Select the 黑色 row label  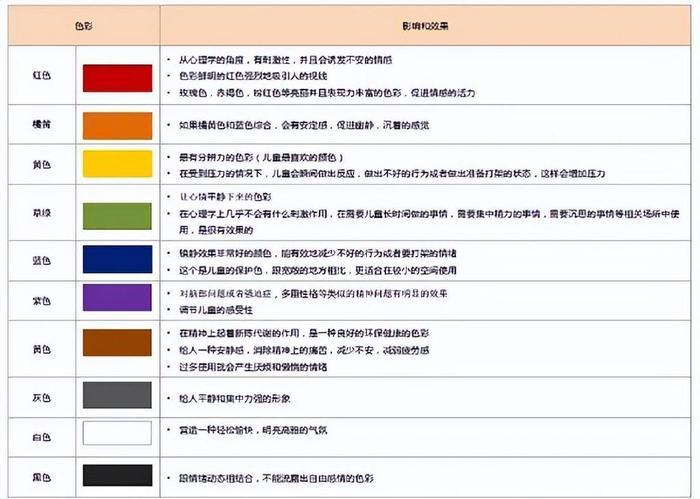[x=41, y=478]
